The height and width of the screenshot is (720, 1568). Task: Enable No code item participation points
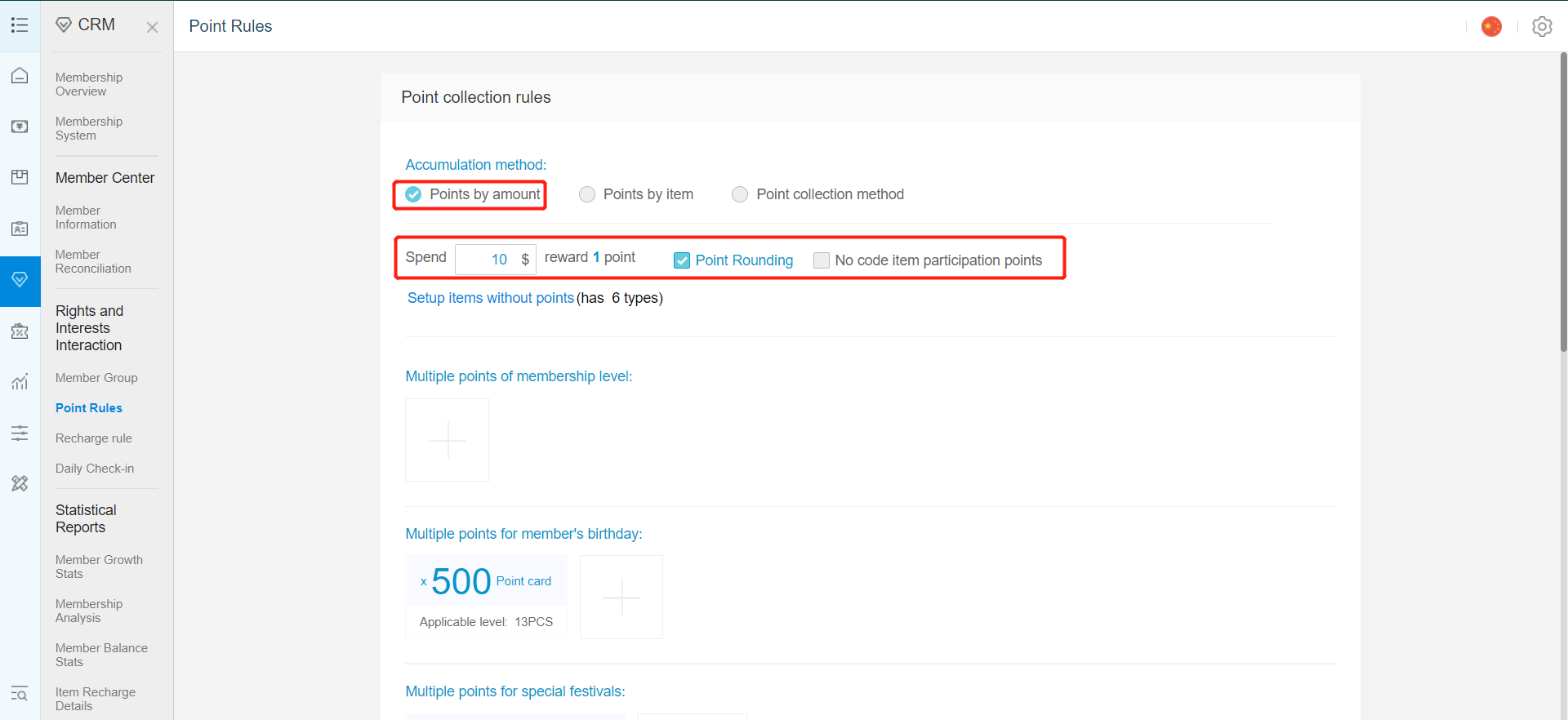[822, 260]
